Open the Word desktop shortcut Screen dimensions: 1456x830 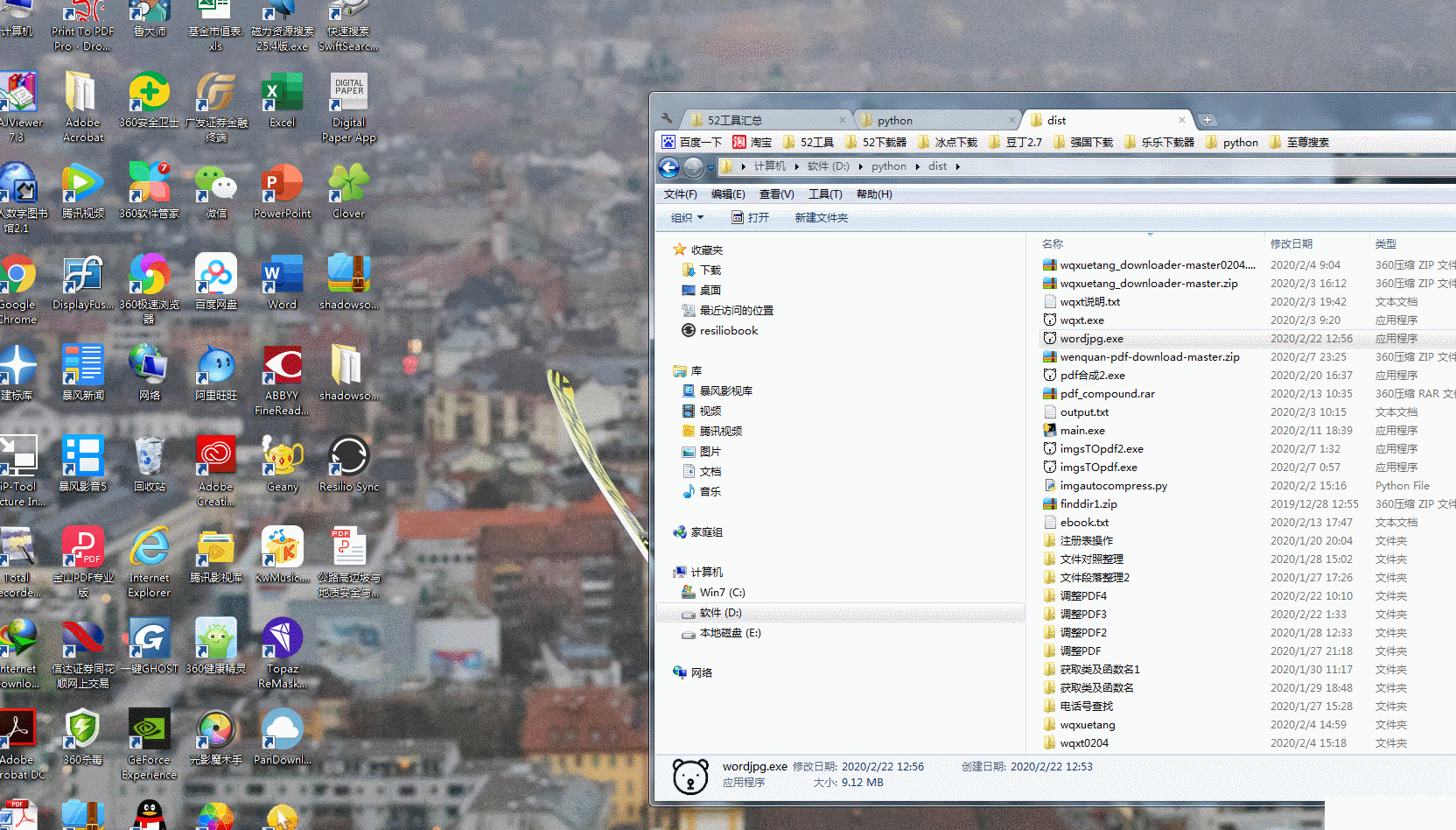[282, 282]
